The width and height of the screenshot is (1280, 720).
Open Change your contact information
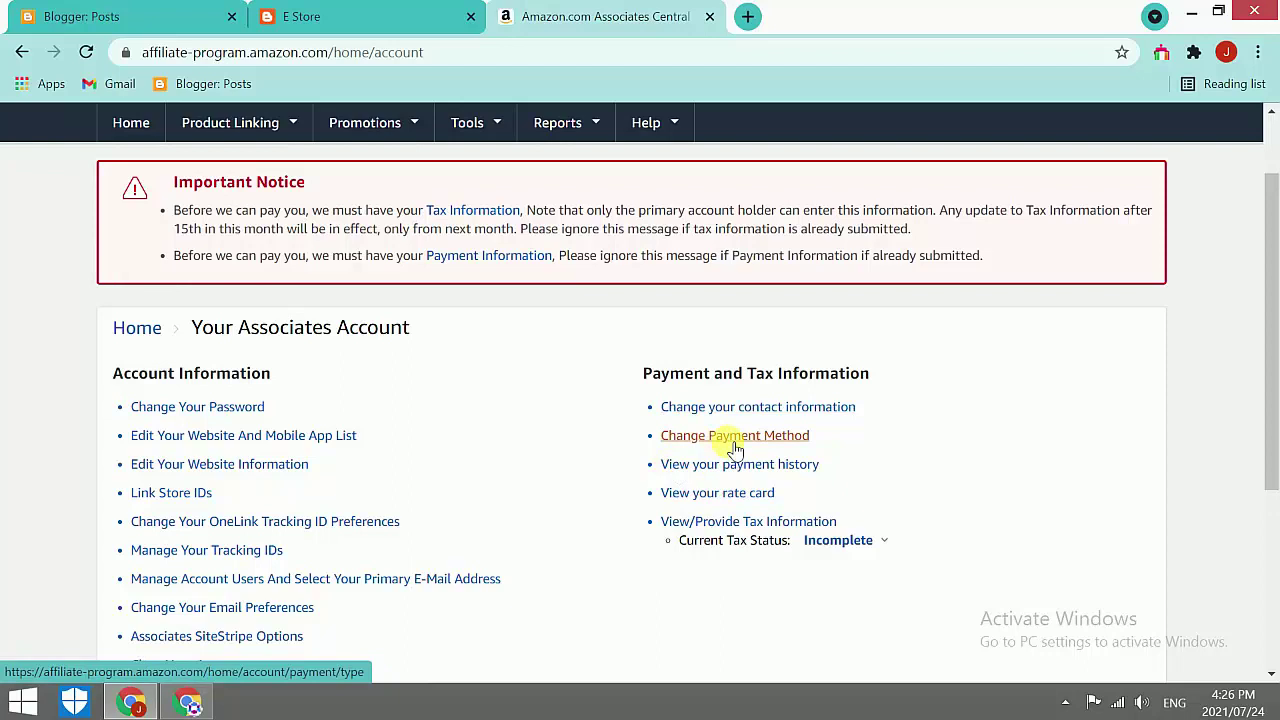pyautogui.click(x=758, y=406)
